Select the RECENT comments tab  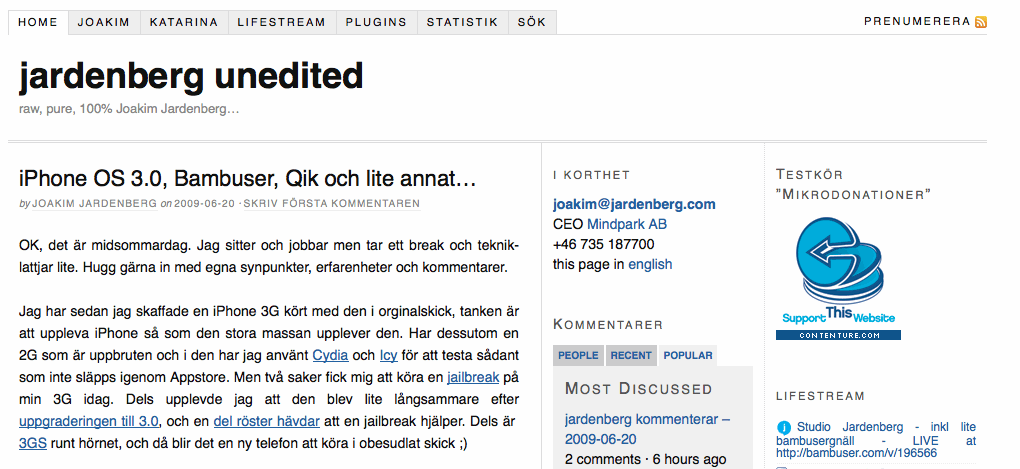pyautogui.click(x=631, y=355)
